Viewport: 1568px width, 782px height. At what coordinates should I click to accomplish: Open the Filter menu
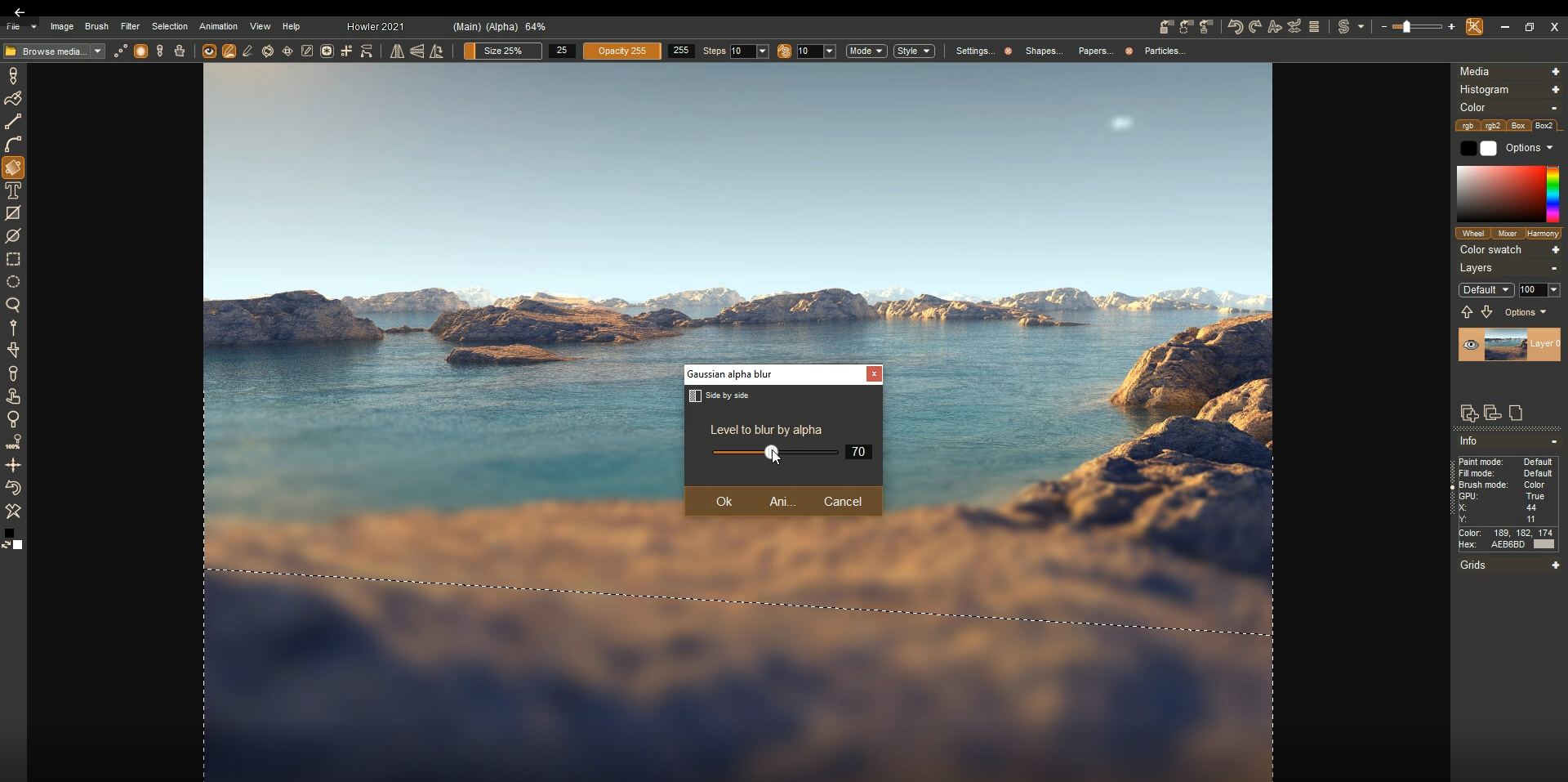[130, 27]
